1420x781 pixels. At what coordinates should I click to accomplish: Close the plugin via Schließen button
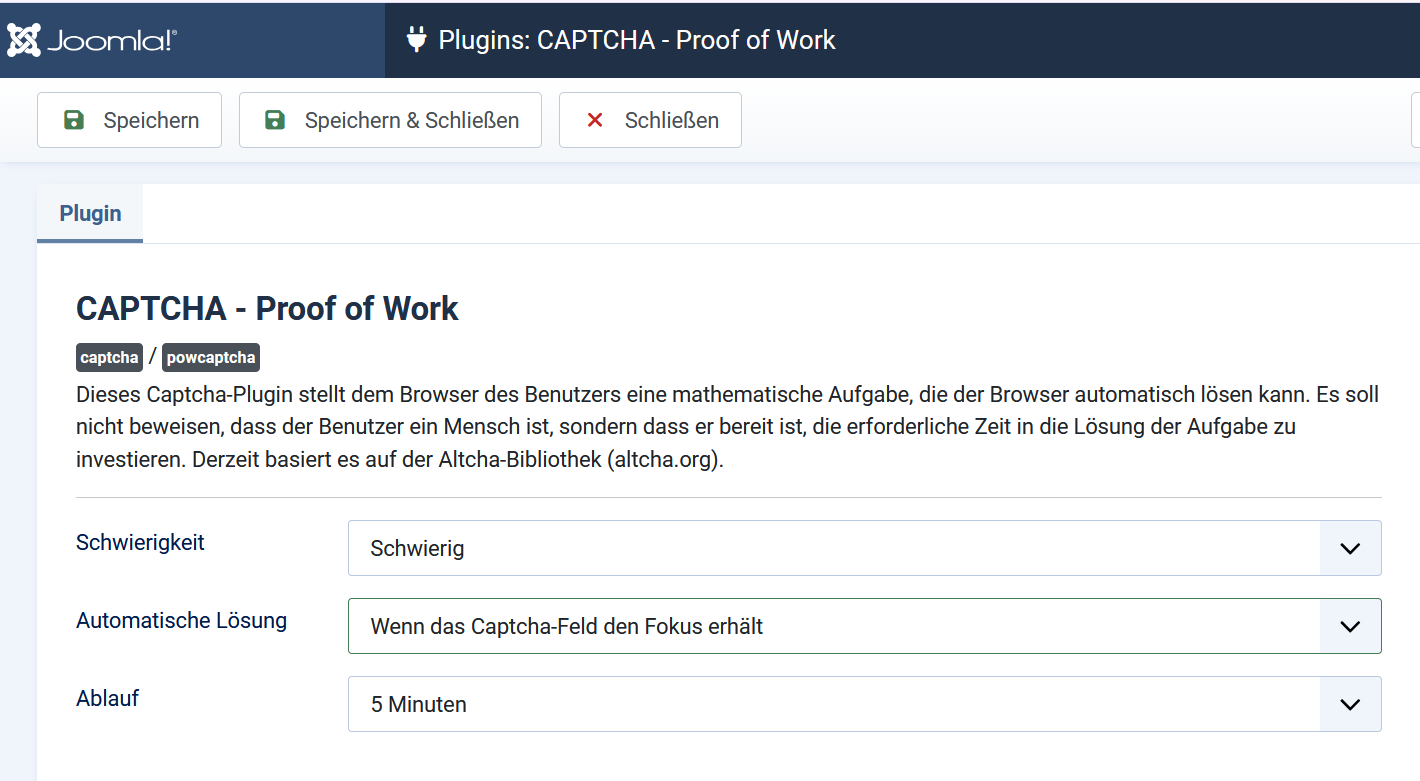click(650, 120)
